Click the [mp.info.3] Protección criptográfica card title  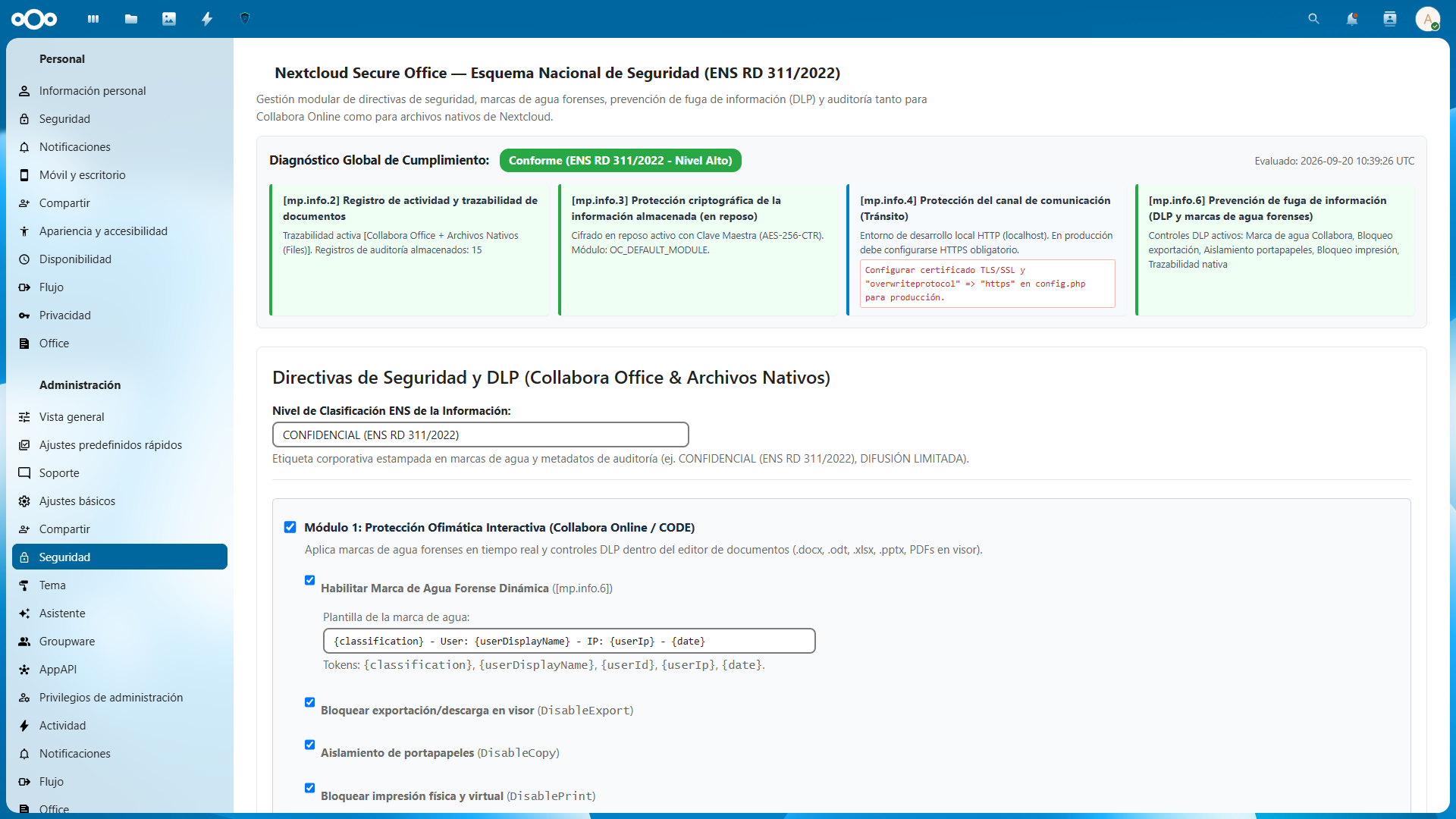coord(676,209)
